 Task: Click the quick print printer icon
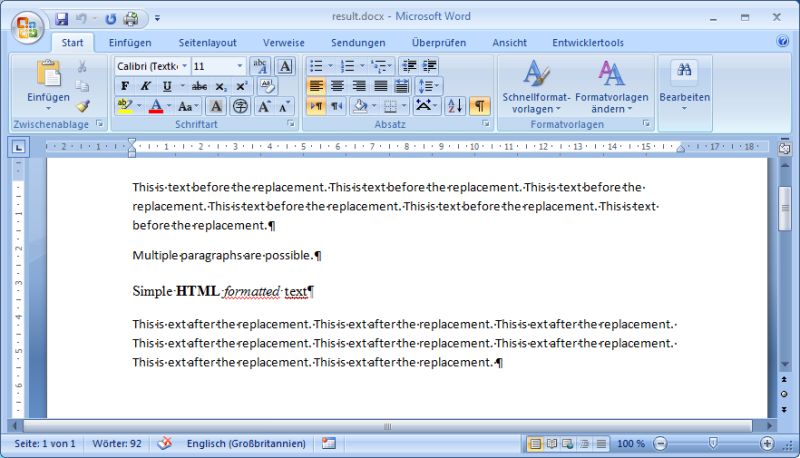click(x=131, y=19)
